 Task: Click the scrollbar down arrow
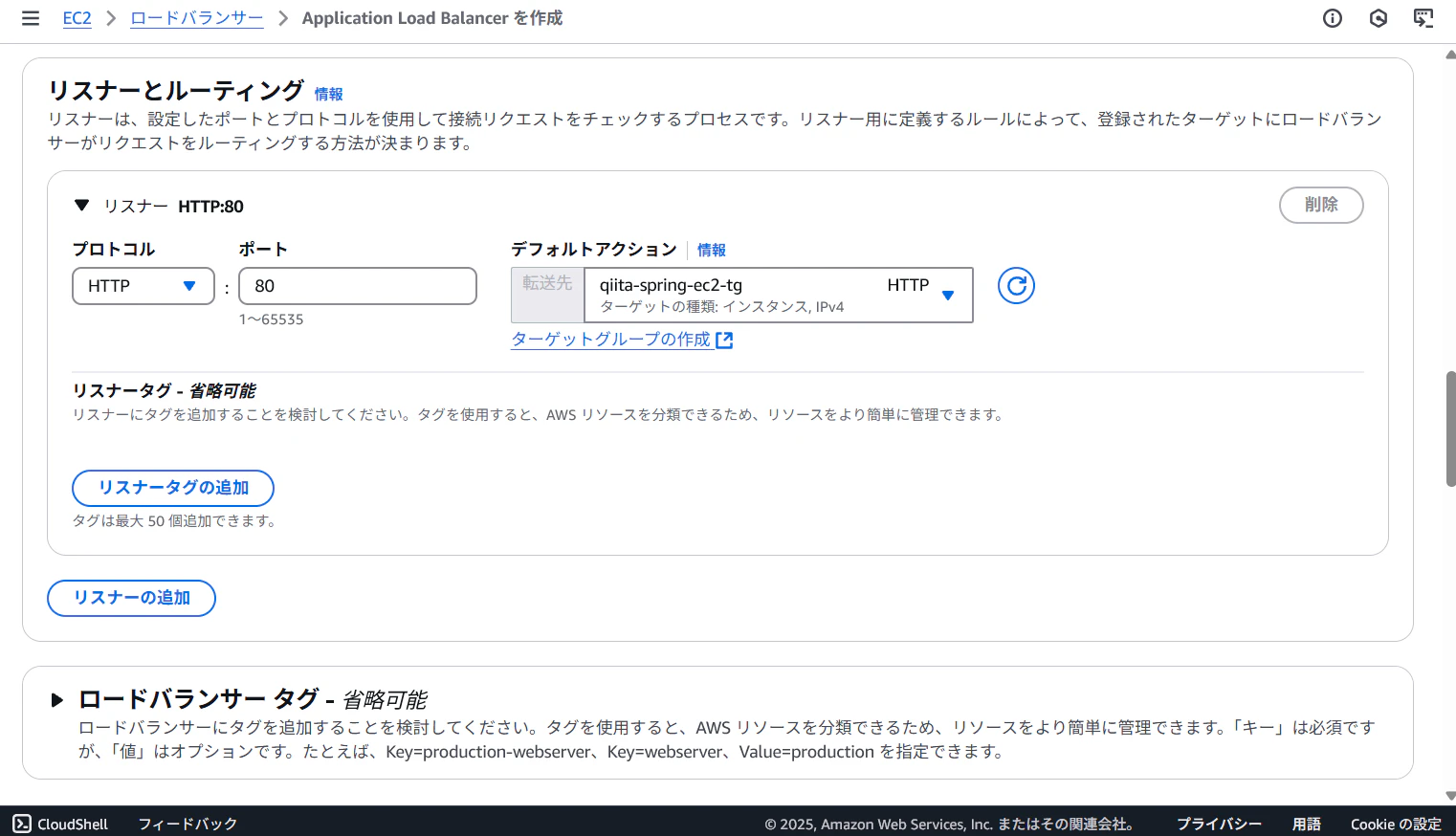point(1450,796)
